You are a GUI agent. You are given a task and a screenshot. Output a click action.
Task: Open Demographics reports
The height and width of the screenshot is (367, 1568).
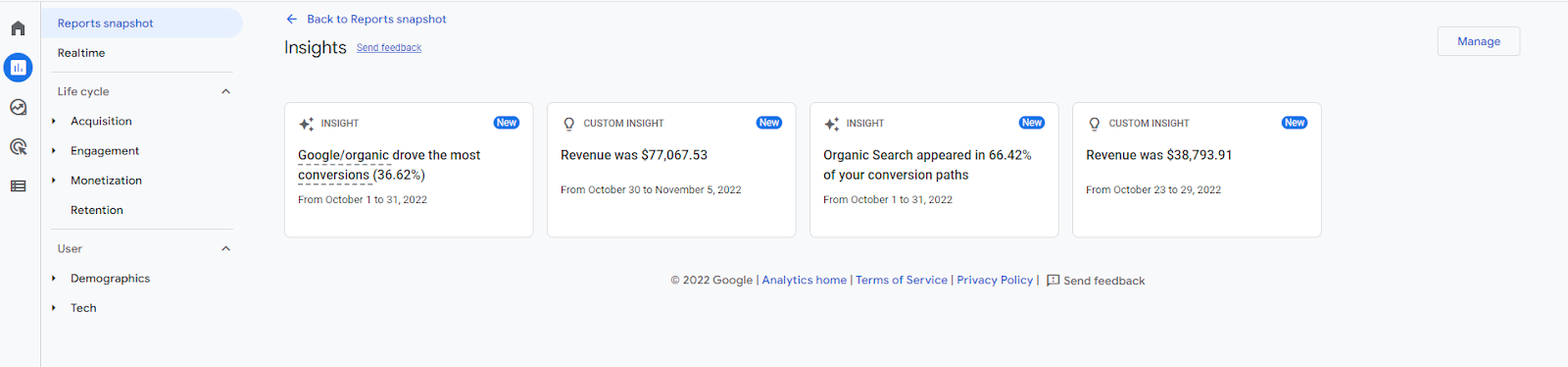[x=110, y=279]
